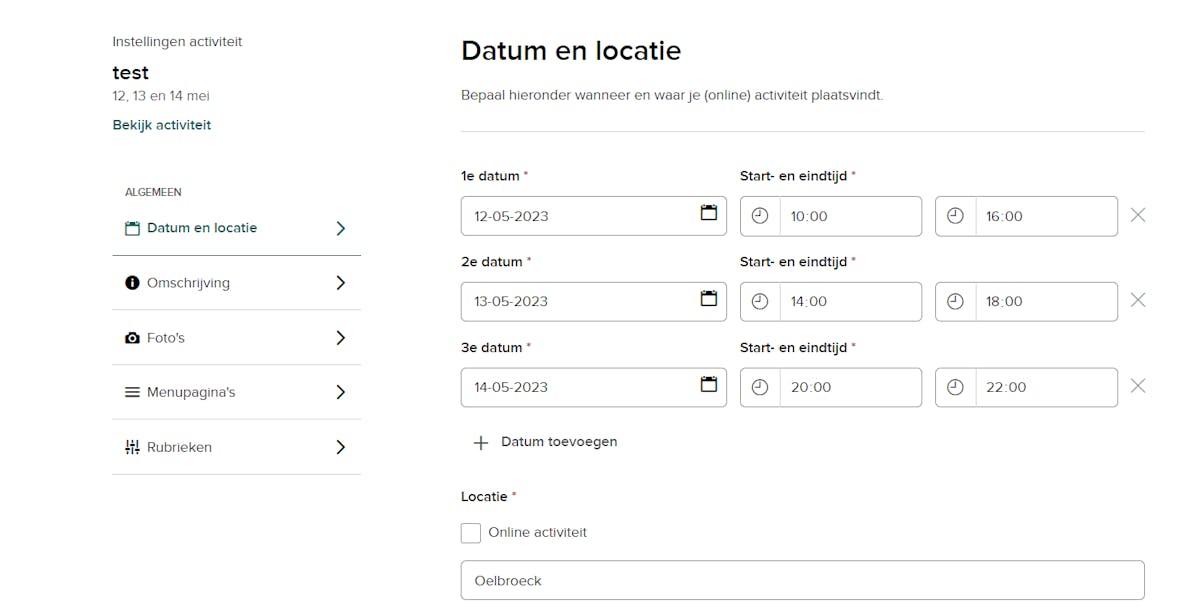Open calendar picker for 1e datum
The height and width of the screenshot is (613, 1200).
pos(708,213)
